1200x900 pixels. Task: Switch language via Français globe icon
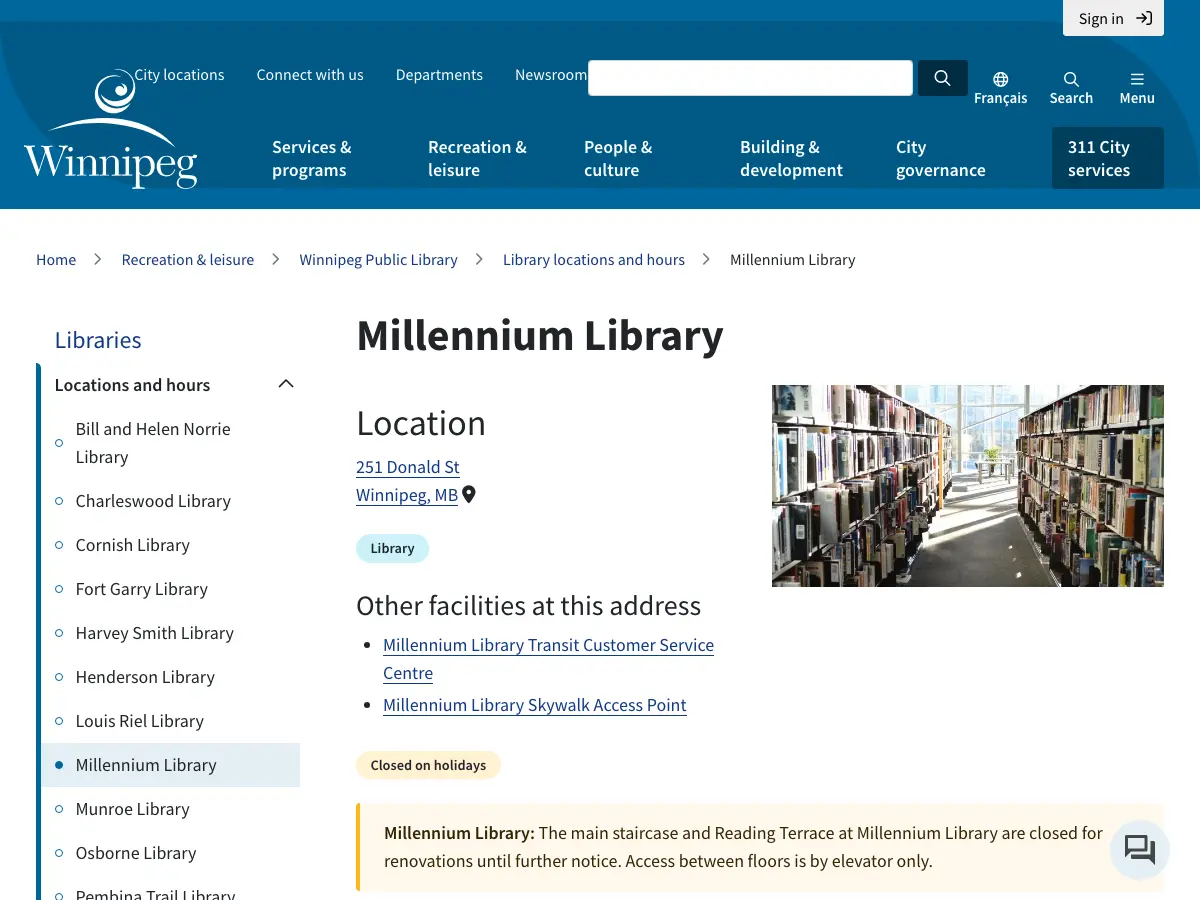pos(1000,88)
